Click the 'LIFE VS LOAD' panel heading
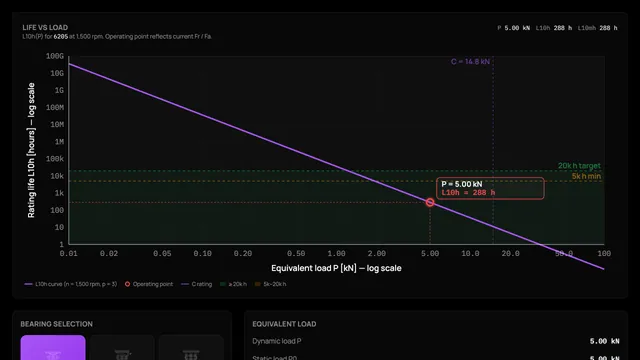Viewport: 640px width, 360px height. click(45, 27)
